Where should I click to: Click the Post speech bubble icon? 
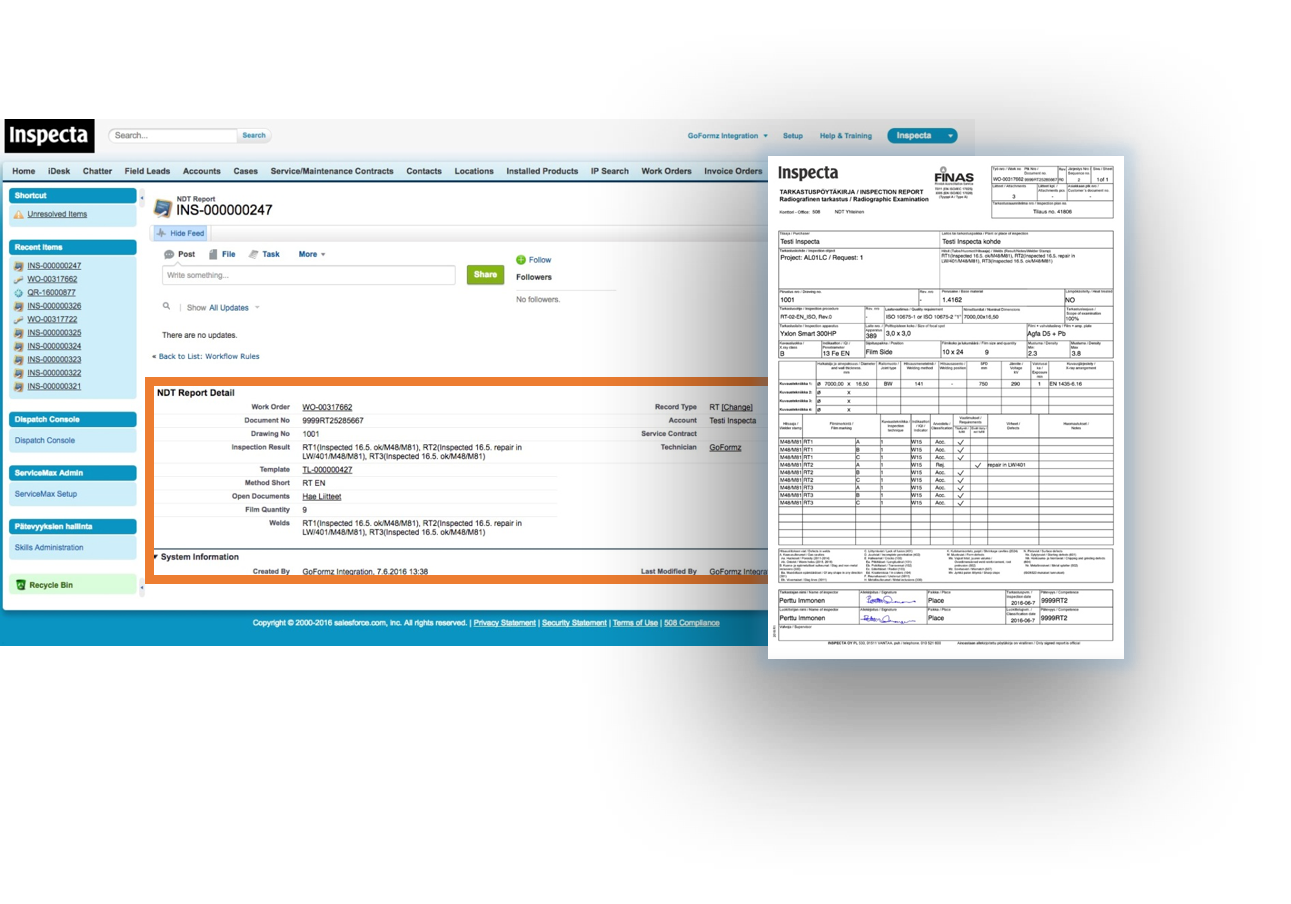pos(169,254)
